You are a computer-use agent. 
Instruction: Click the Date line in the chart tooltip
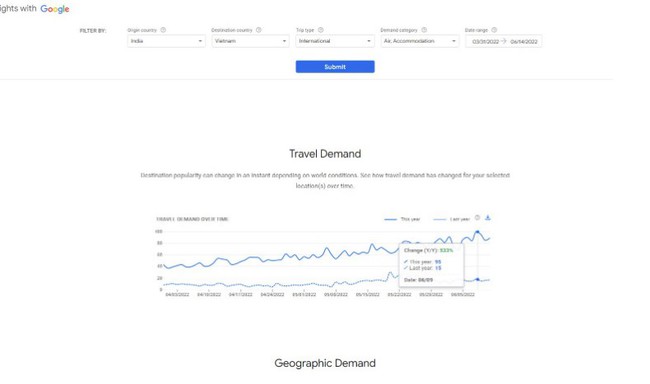point(418,280)
